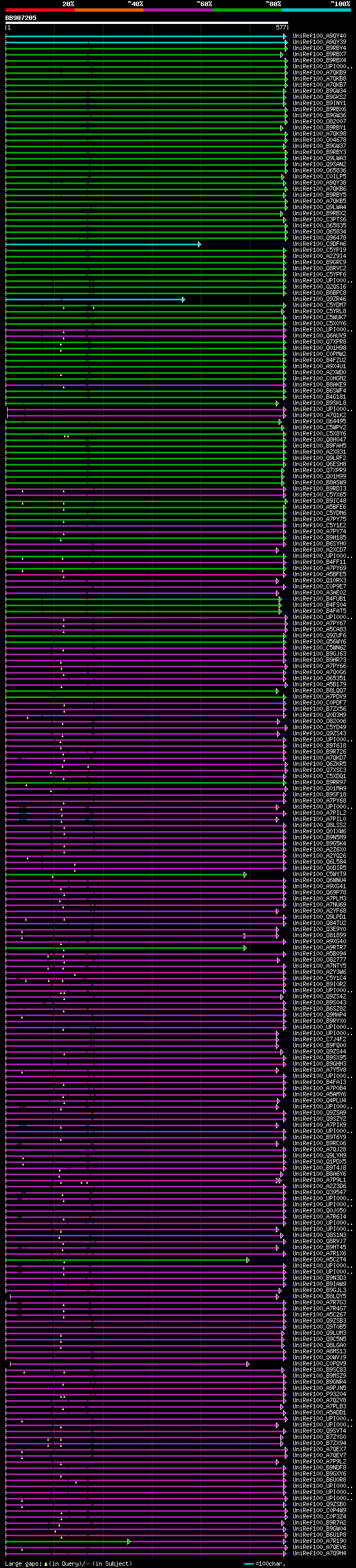Click the cyan ~100% identity legend segment

click(x=316, y=10)
